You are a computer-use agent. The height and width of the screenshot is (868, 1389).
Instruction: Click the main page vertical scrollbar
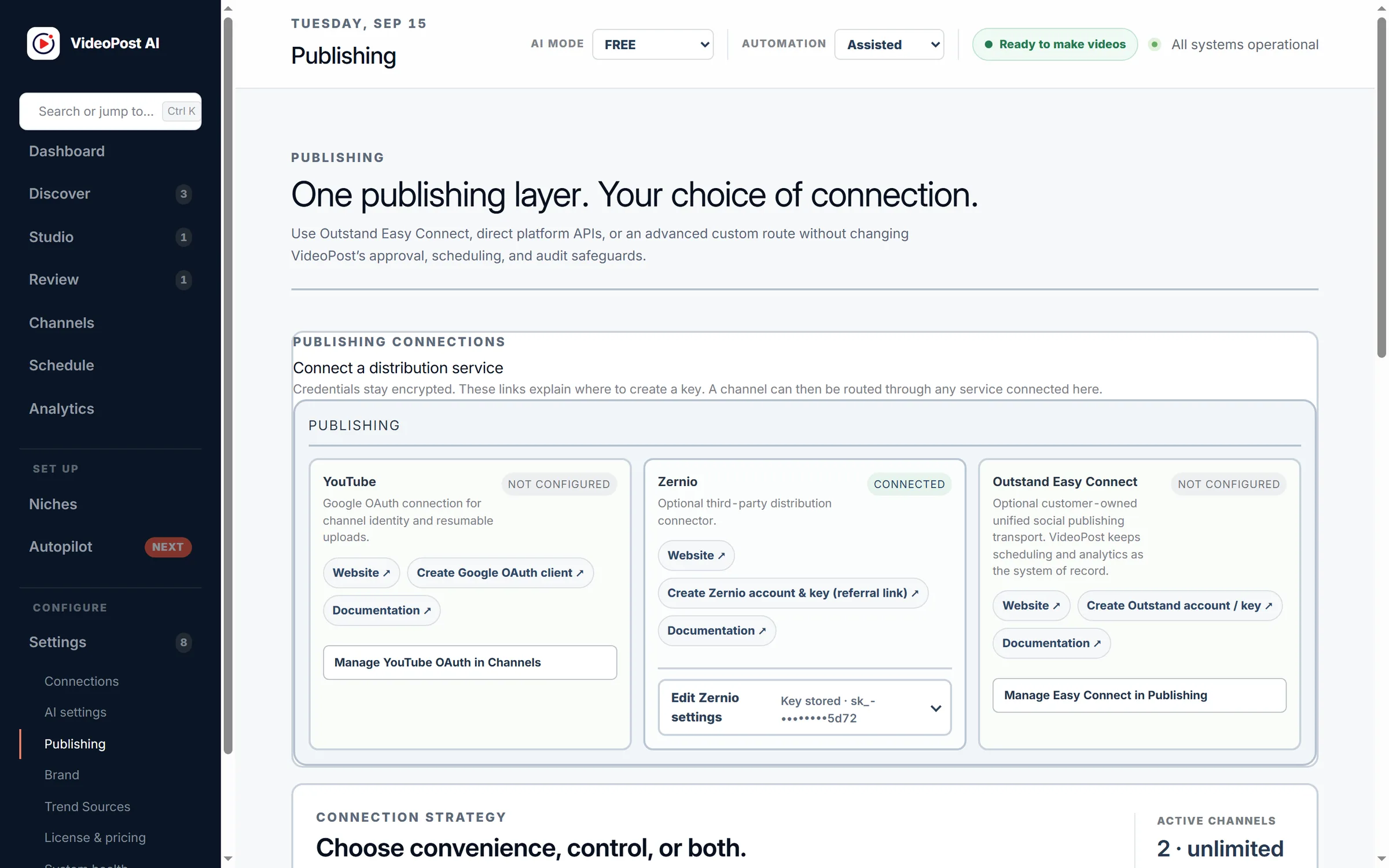[1381, 188]
